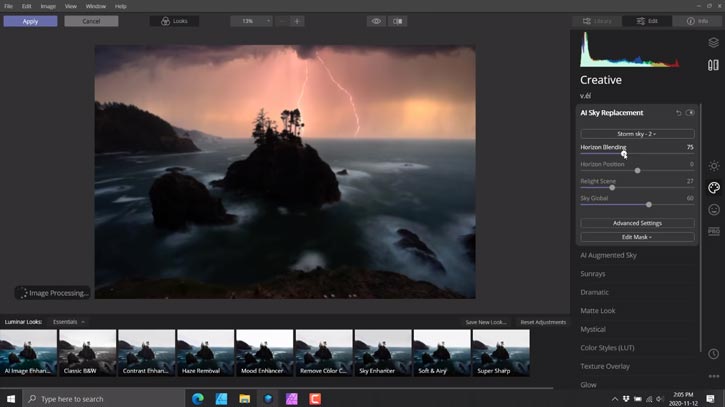Image resolution: width=725 pixels, height=407 pixels.
Task: Click Reset Adjustments
Action: tap(543, 322)
